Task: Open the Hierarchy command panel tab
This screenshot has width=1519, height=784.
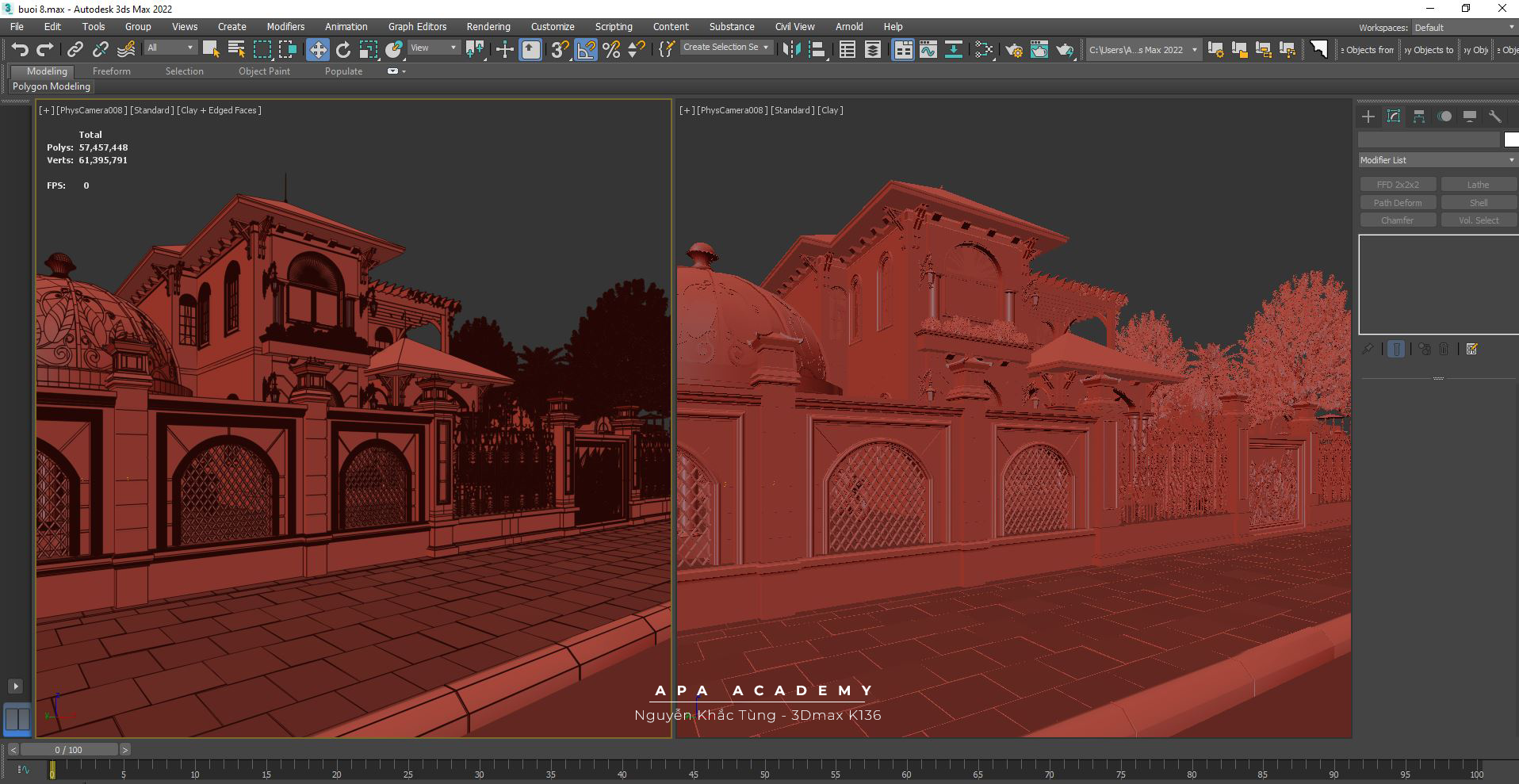Action: pyautogui.click(x=1419, y=117)
